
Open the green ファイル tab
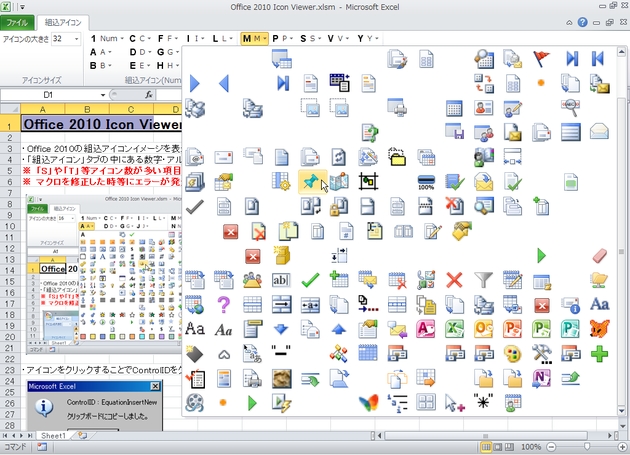(17, 22)
